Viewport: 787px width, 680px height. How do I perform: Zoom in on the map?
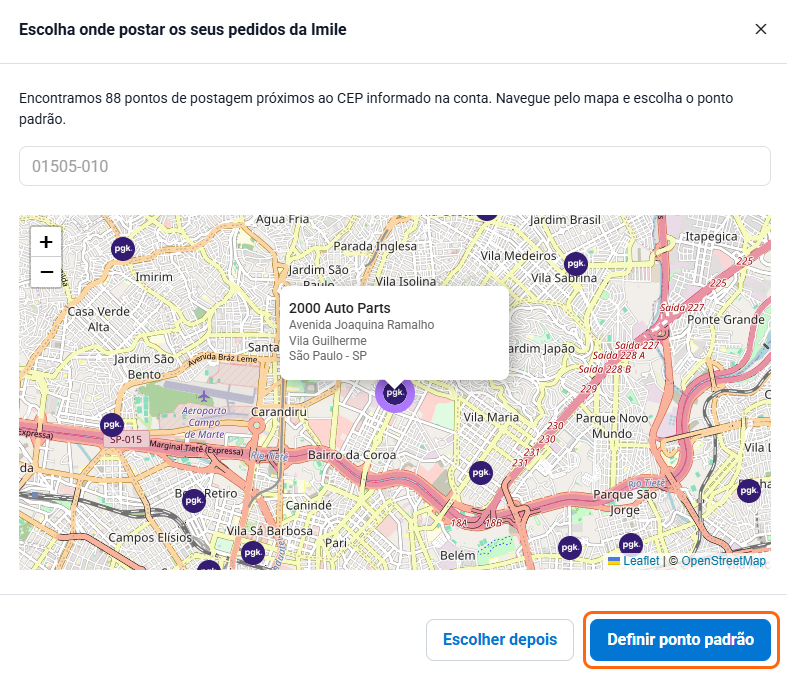point(46,242)
